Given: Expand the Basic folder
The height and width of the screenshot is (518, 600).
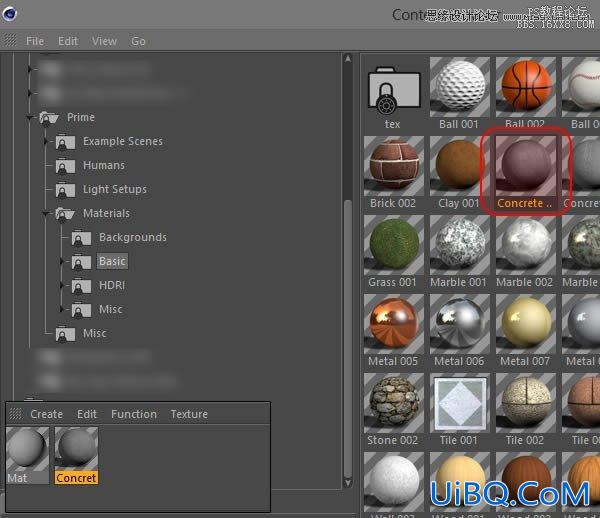Looking at the screenshot, I should (x=62, y=261).
